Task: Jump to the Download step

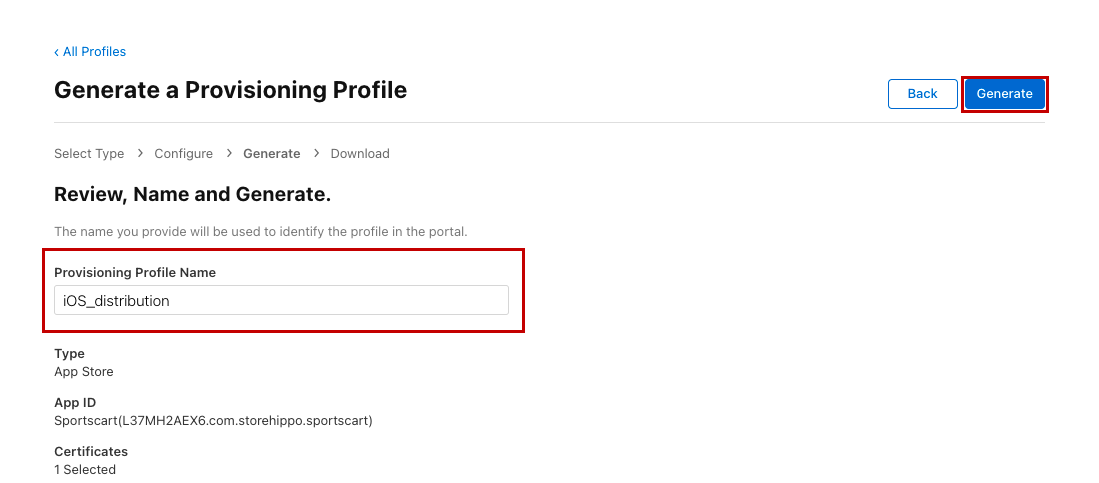Action: click(x=360, y=154)
